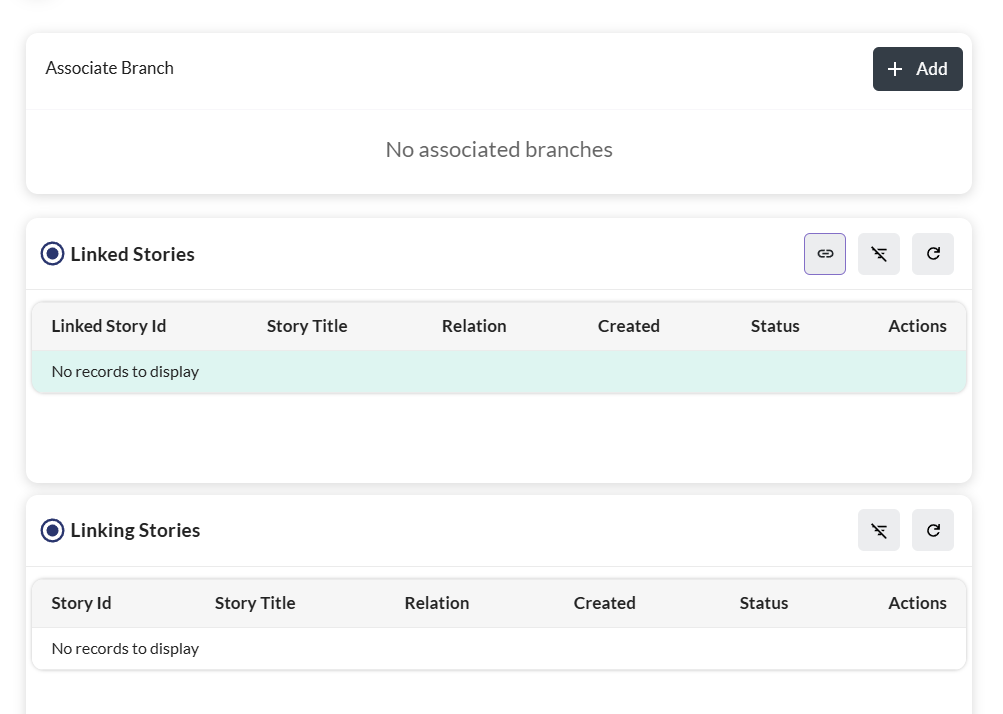The height and width of the screenshot is (714, 1003).
Task: Sort by Linked Story Id column
Action: click(109, 326)
